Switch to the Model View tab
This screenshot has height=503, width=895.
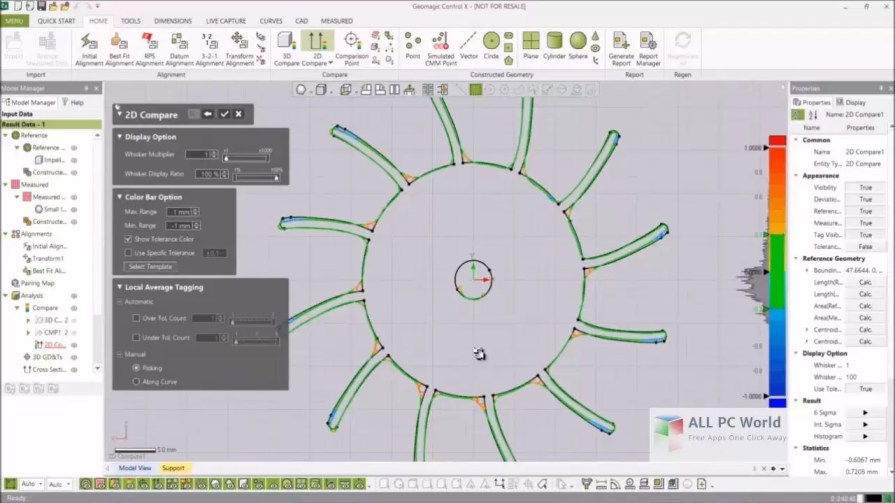point(135,468)
